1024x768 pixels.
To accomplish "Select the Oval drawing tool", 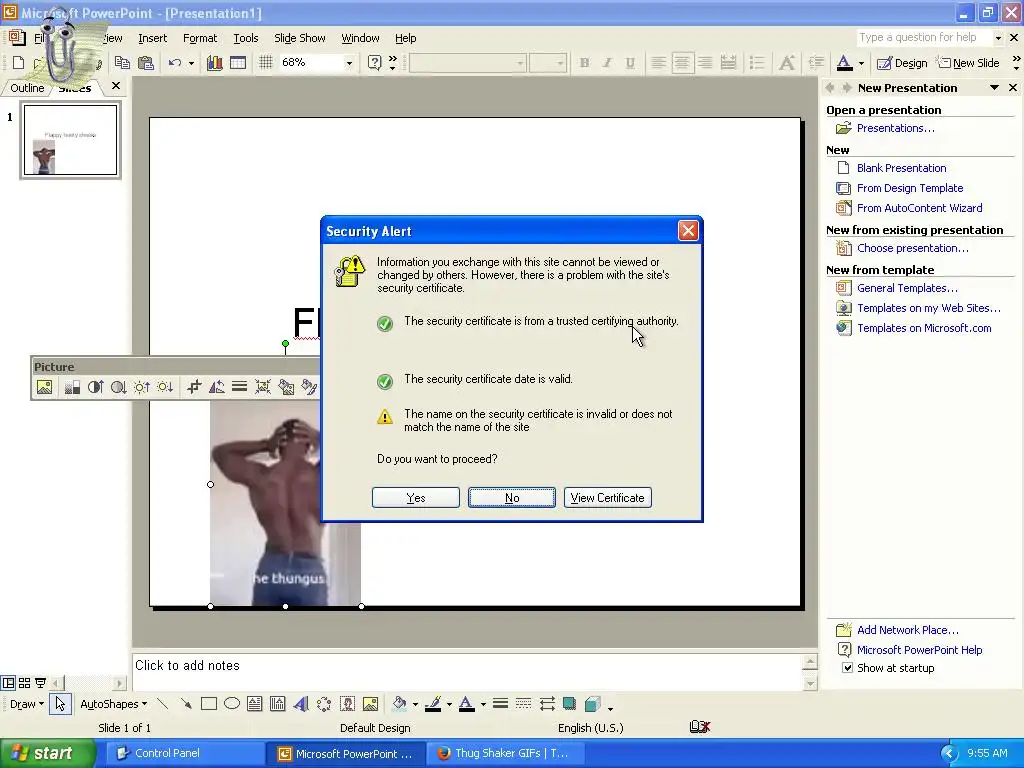I will 232,704.
